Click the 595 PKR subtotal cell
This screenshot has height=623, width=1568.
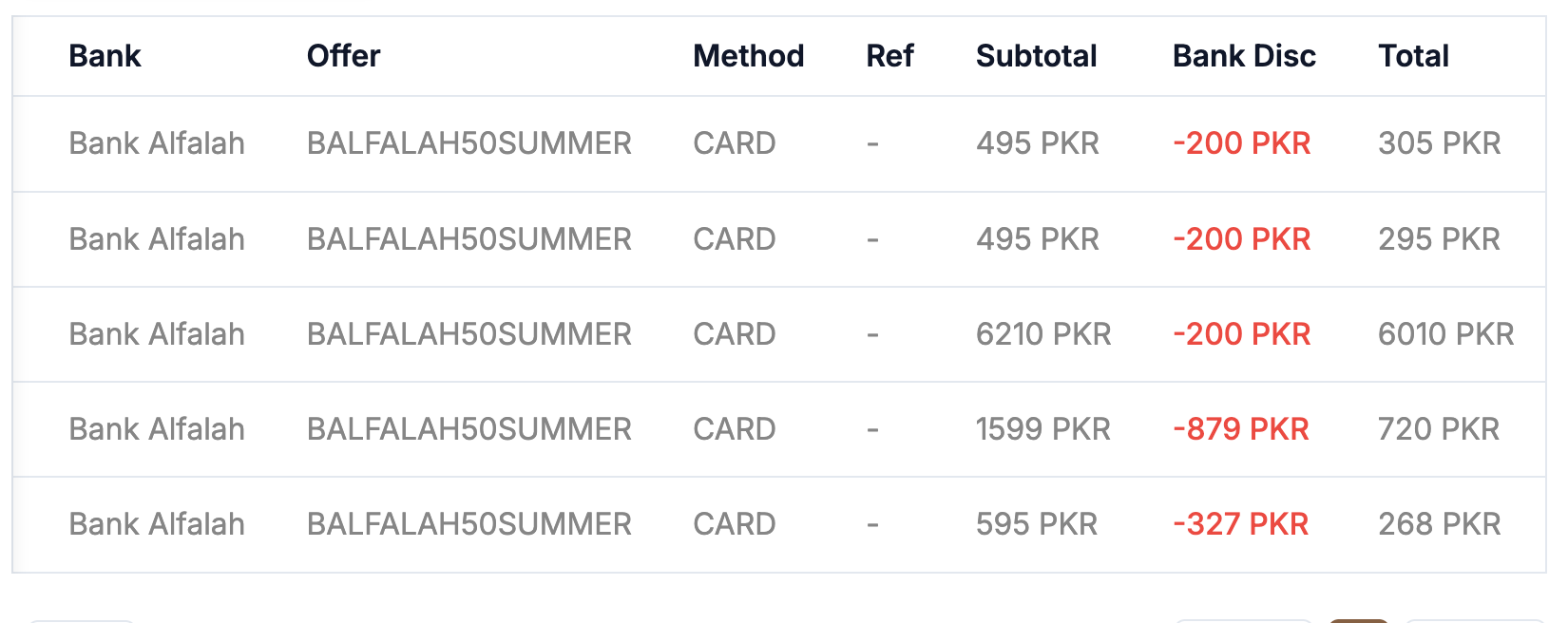[x=1036, y=524]
